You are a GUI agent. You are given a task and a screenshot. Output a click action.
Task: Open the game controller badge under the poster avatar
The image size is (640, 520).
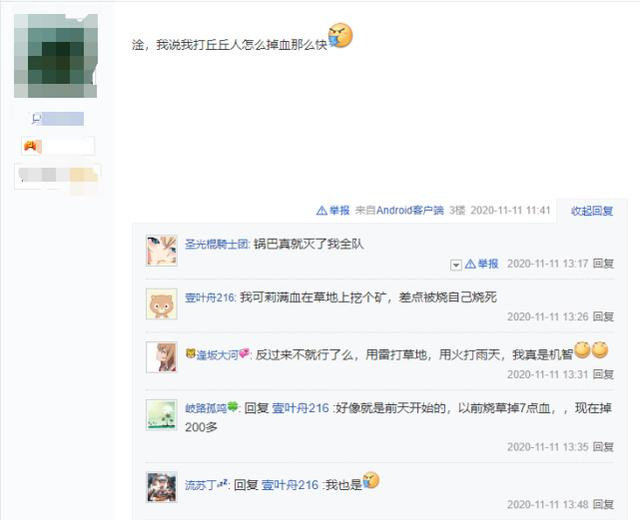point(33,146)
